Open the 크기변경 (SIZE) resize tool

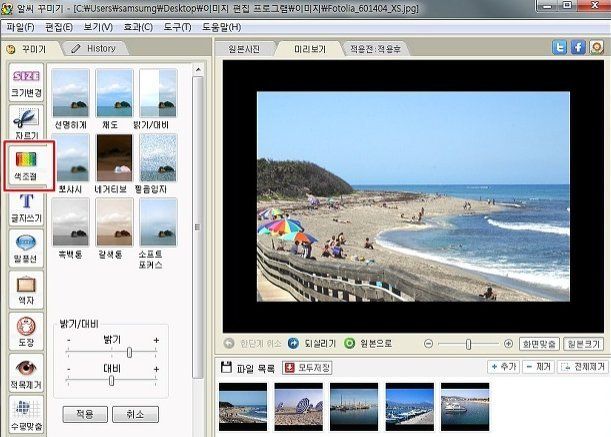[x=26, y=82]
